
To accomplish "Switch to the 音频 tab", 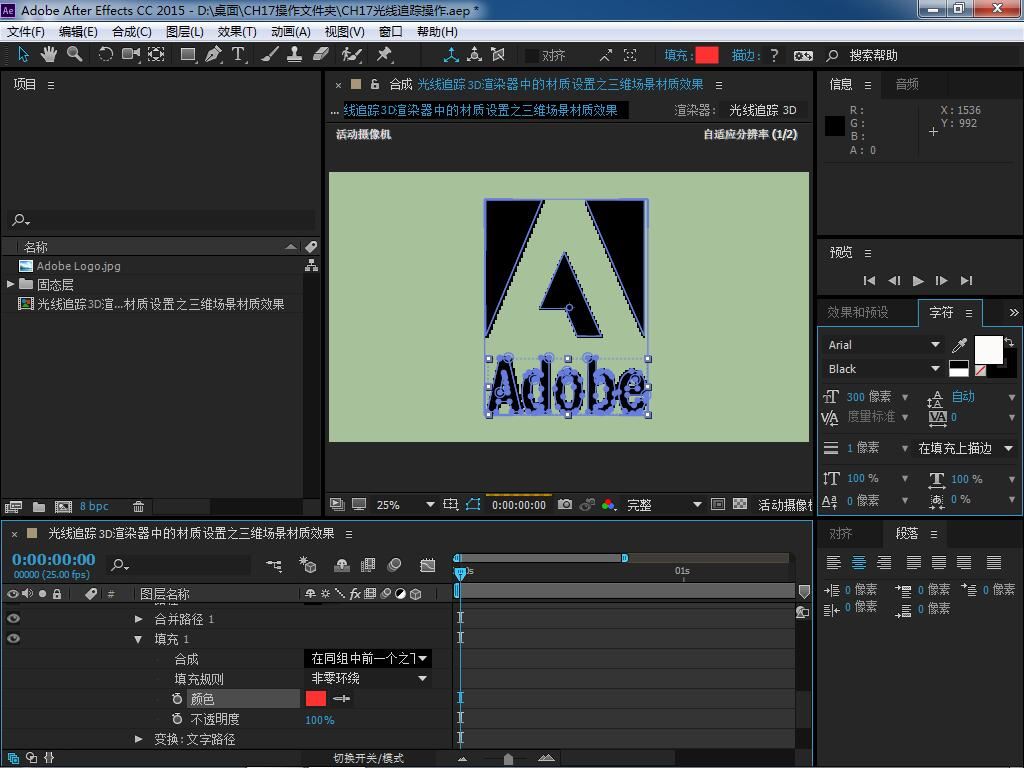I will (907, 84).
